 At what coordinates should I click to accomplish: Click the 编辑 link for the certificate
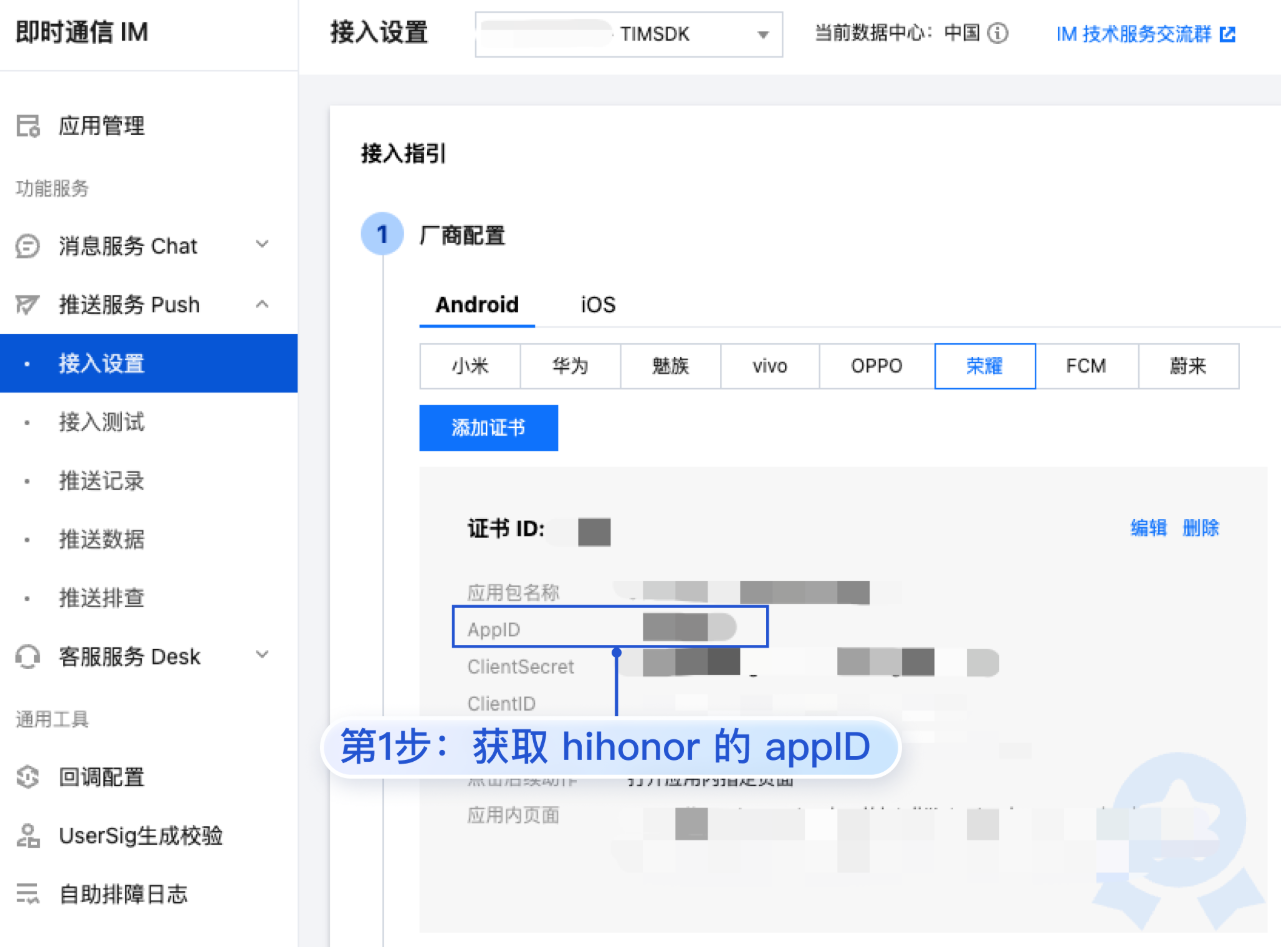click(x=1148, y=528)
